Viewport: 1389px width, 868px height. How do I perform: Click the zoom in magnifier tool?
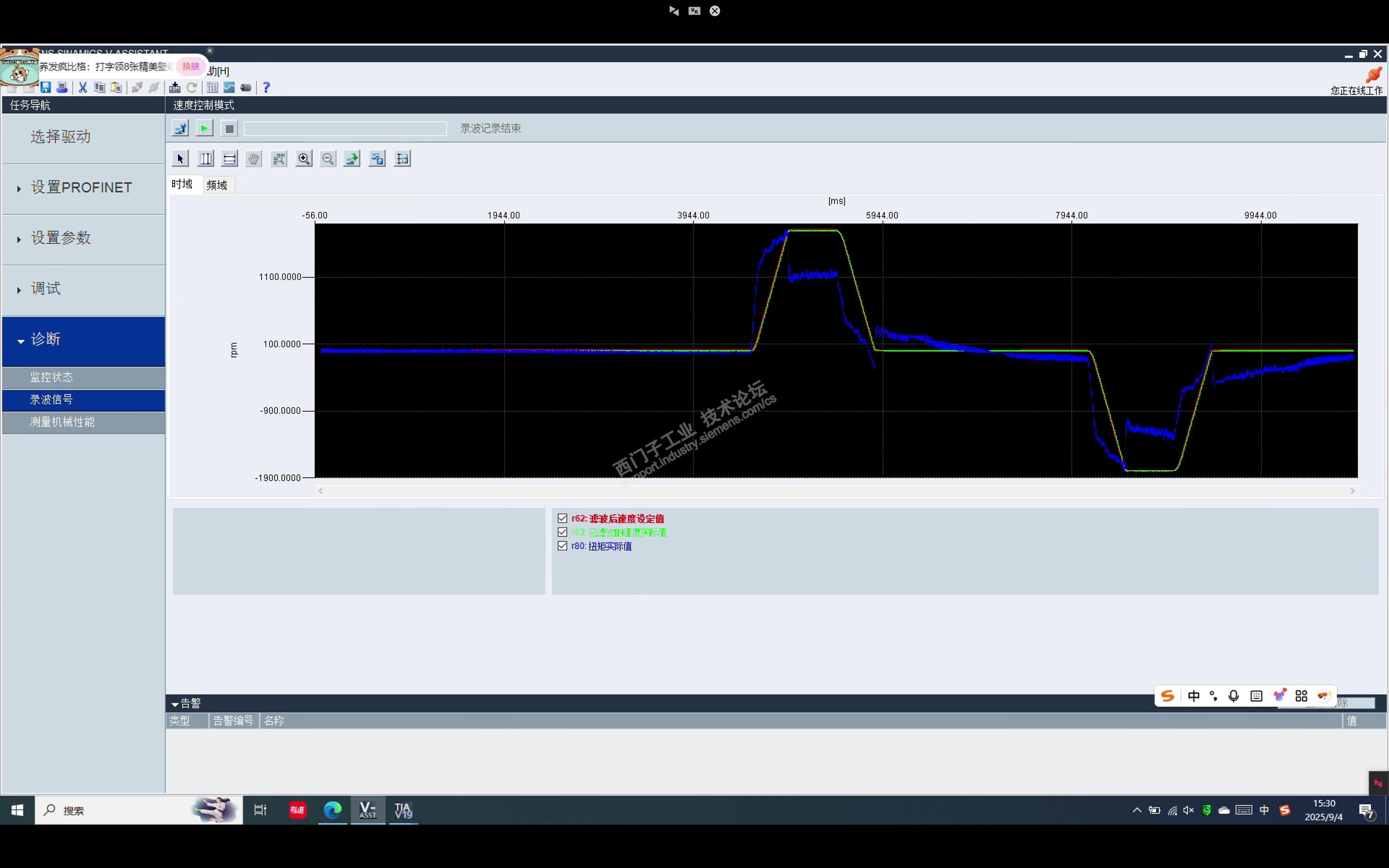[304, 159]
